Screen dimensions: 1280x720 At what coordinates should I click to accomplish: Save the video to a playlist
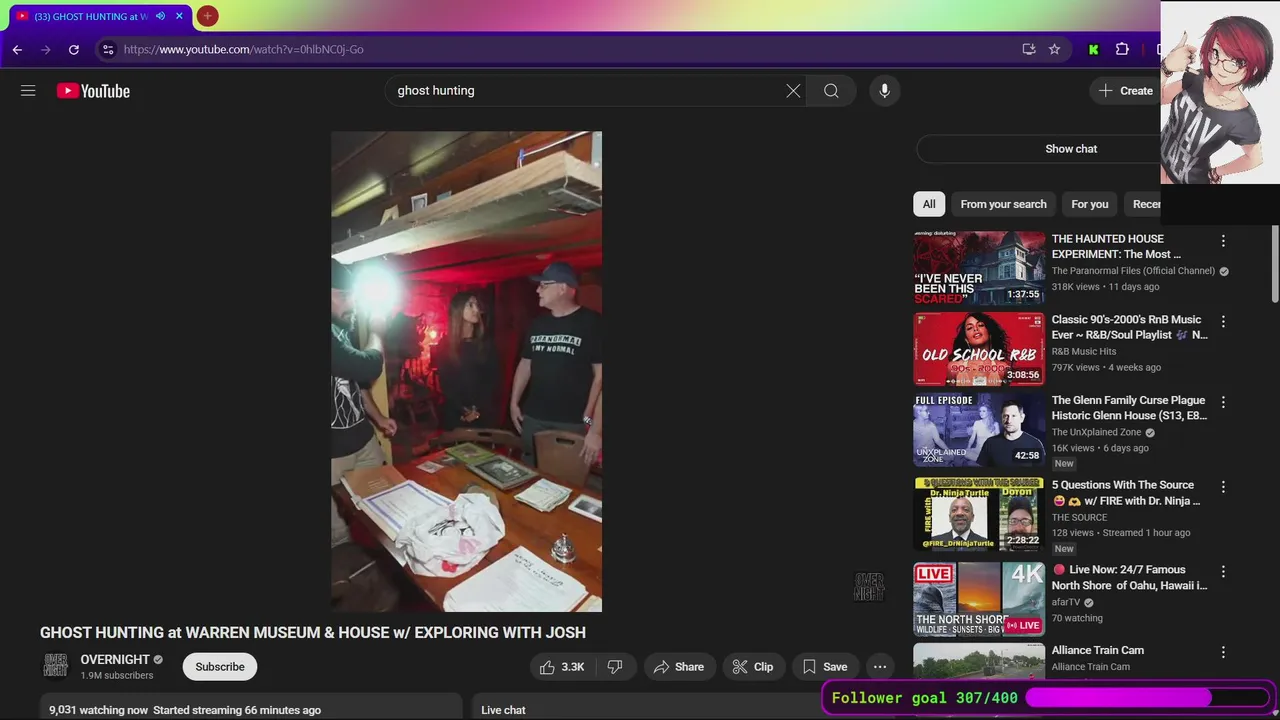(x=825, y=667)
